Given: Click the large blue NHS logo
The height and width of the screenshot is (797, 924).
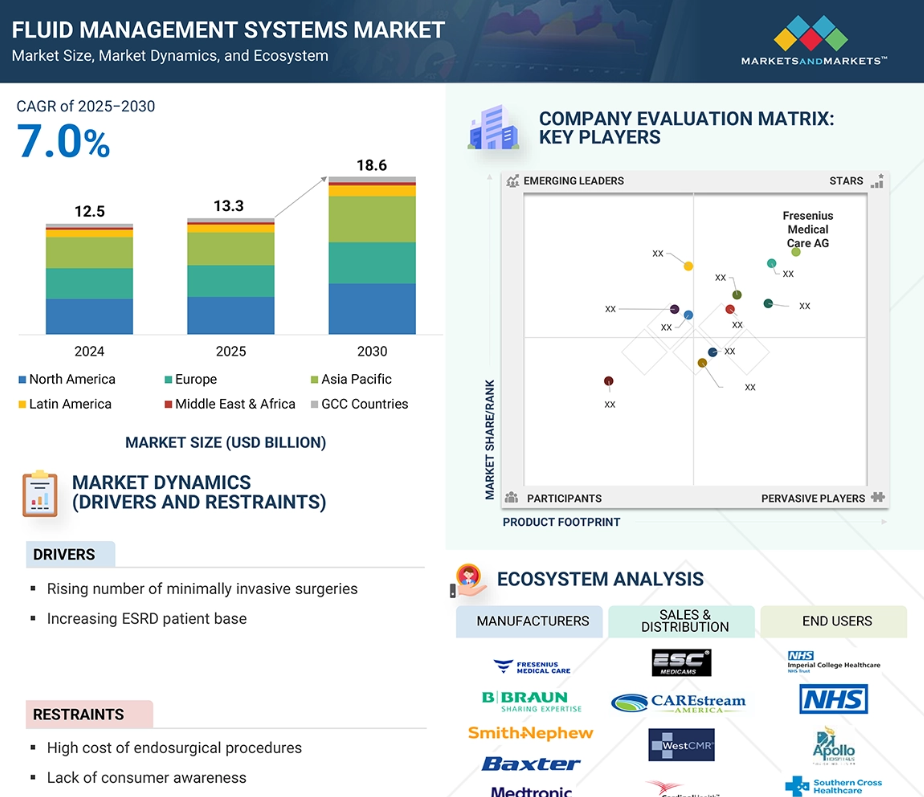Looking at the screenshot, I should click(x=834, y=699).
